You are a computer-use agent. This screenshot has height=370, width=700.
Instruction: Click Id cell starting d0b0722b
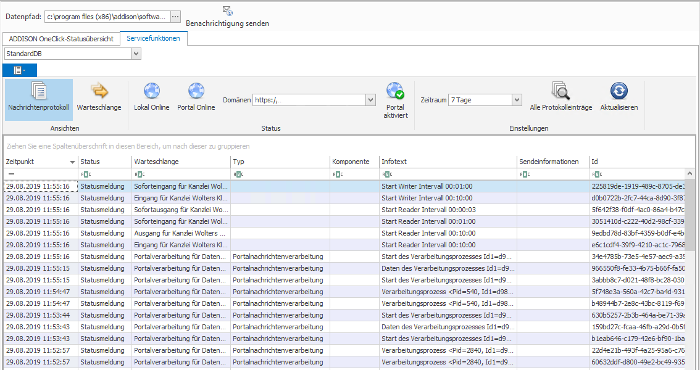click(637, 198)
